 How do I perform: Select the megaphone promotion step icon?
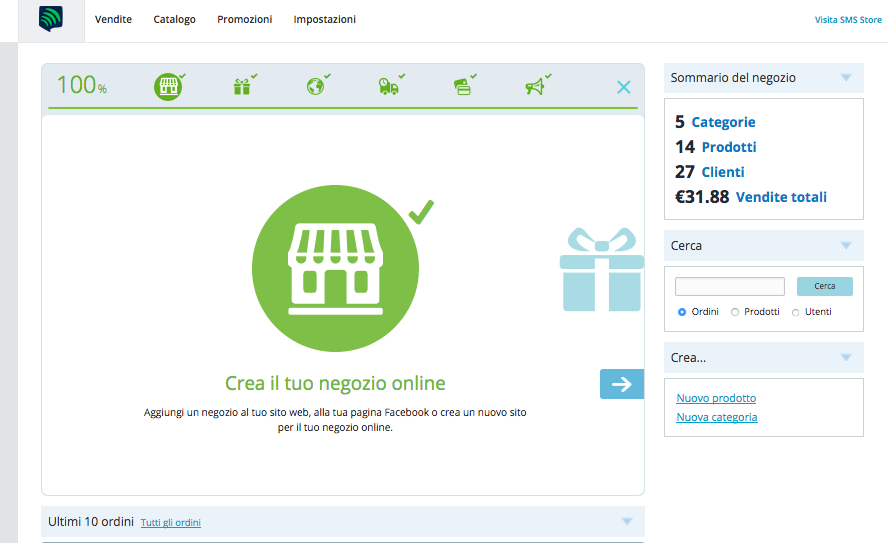(x=535, y=86)
